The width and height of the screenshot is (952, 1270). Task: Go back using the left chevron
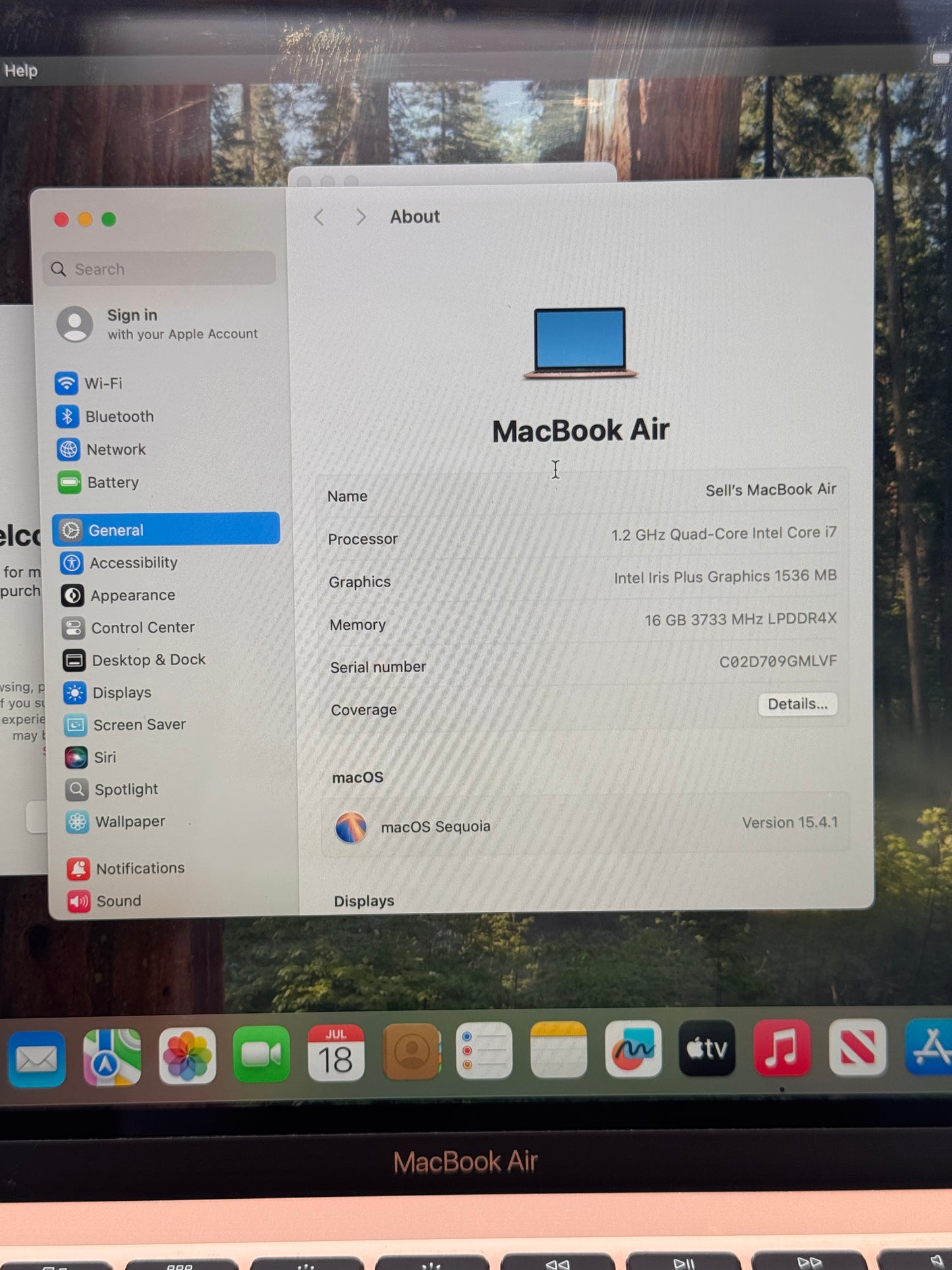320,217
